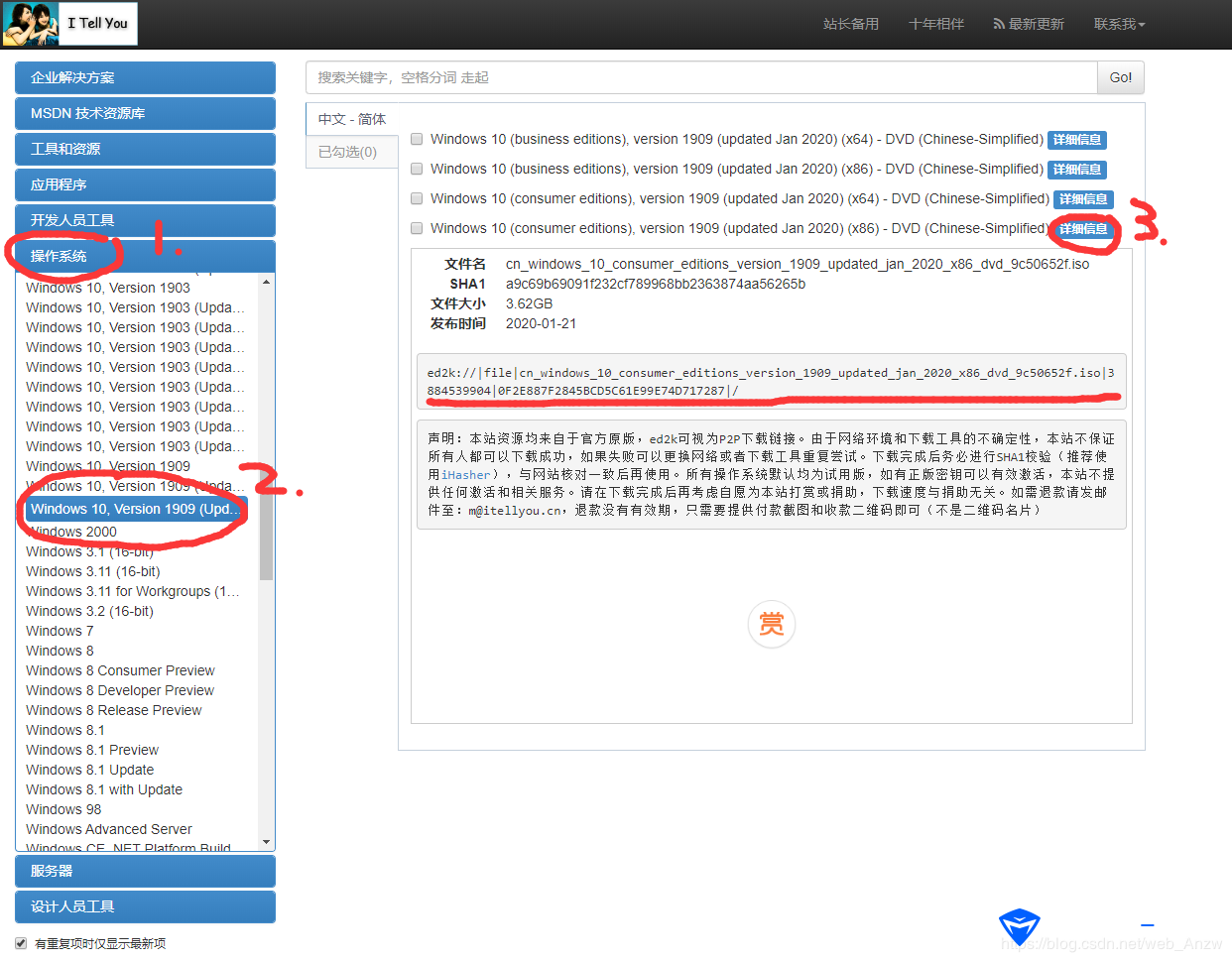Select Windows 3.11 for Workgroups entry
The height and width of the screenshot is (962, 1232).
[x=133, y=591]
